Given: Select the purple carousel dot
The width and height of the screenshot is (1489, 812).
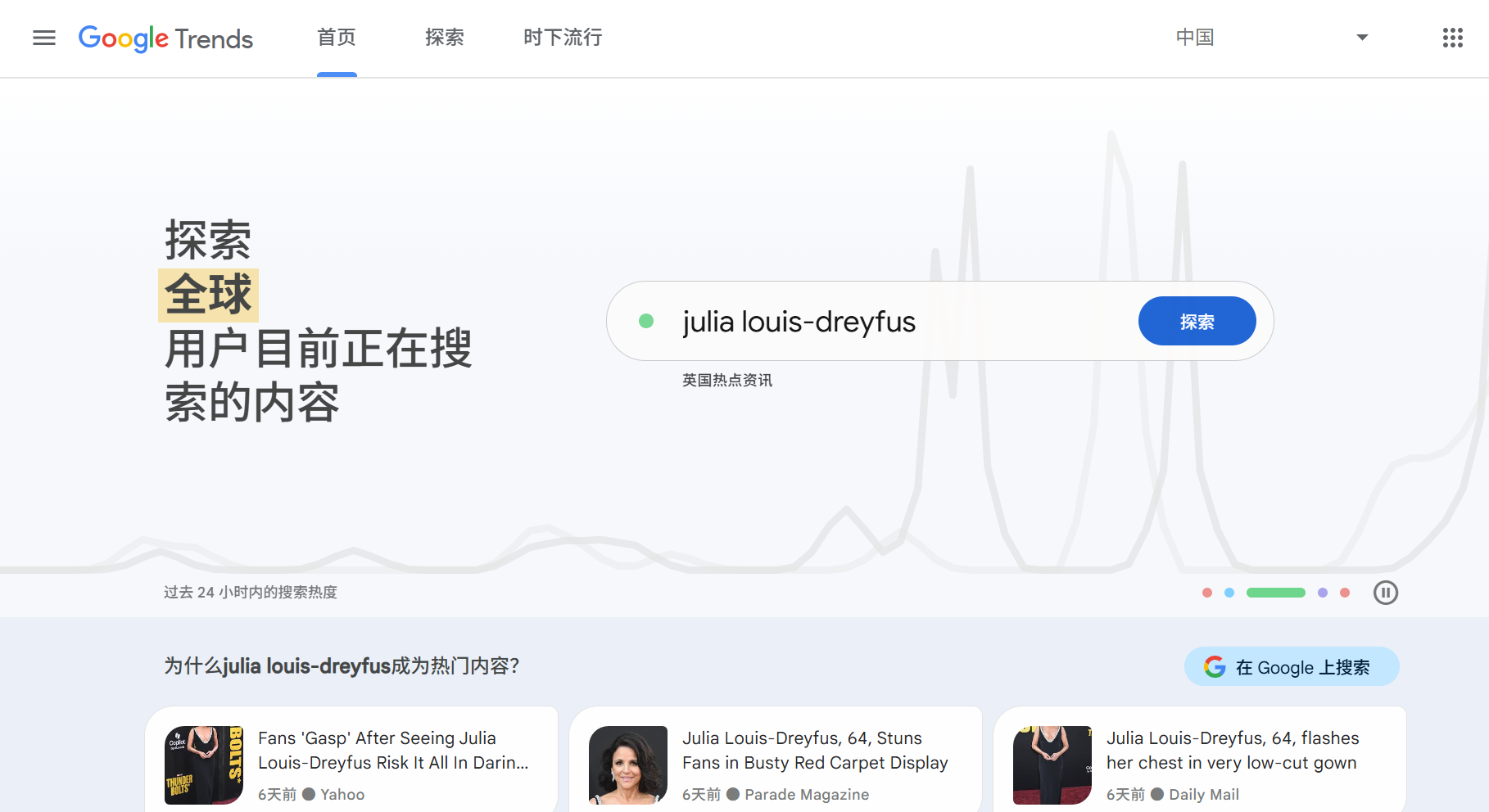Looking at the screenshot, I should 1323,593.
